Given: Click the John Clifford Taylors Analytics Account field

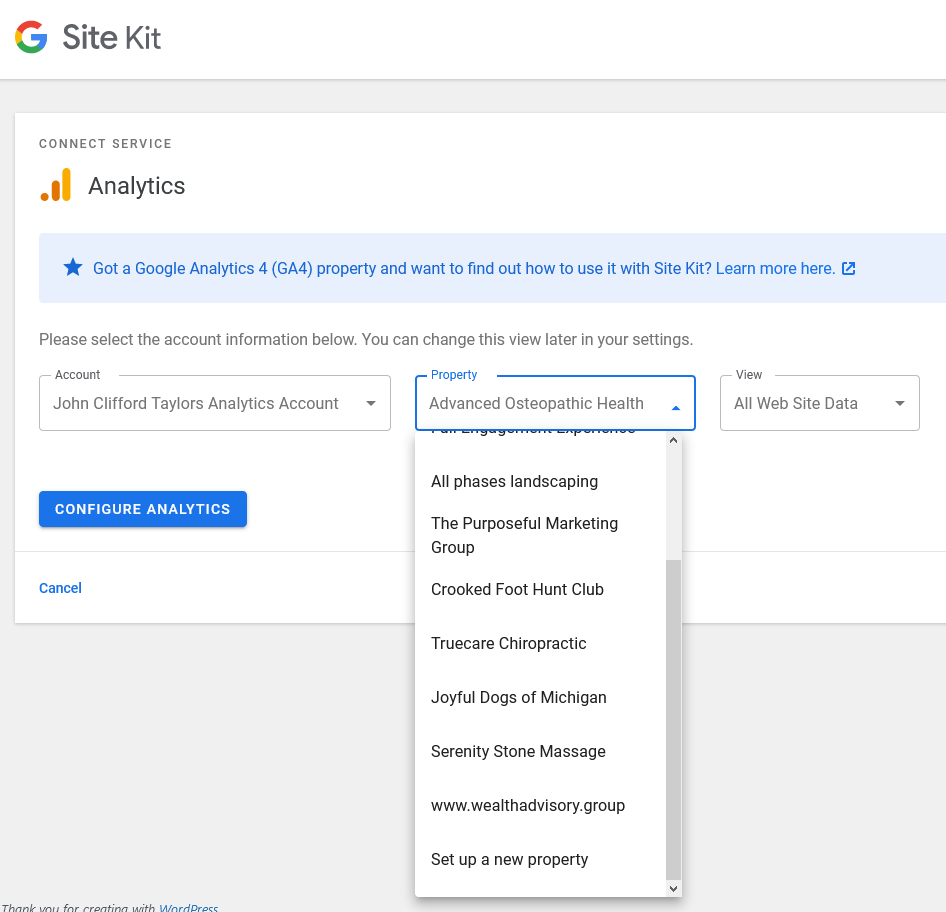Looking at the screenshot, I should tap(215, 403).
